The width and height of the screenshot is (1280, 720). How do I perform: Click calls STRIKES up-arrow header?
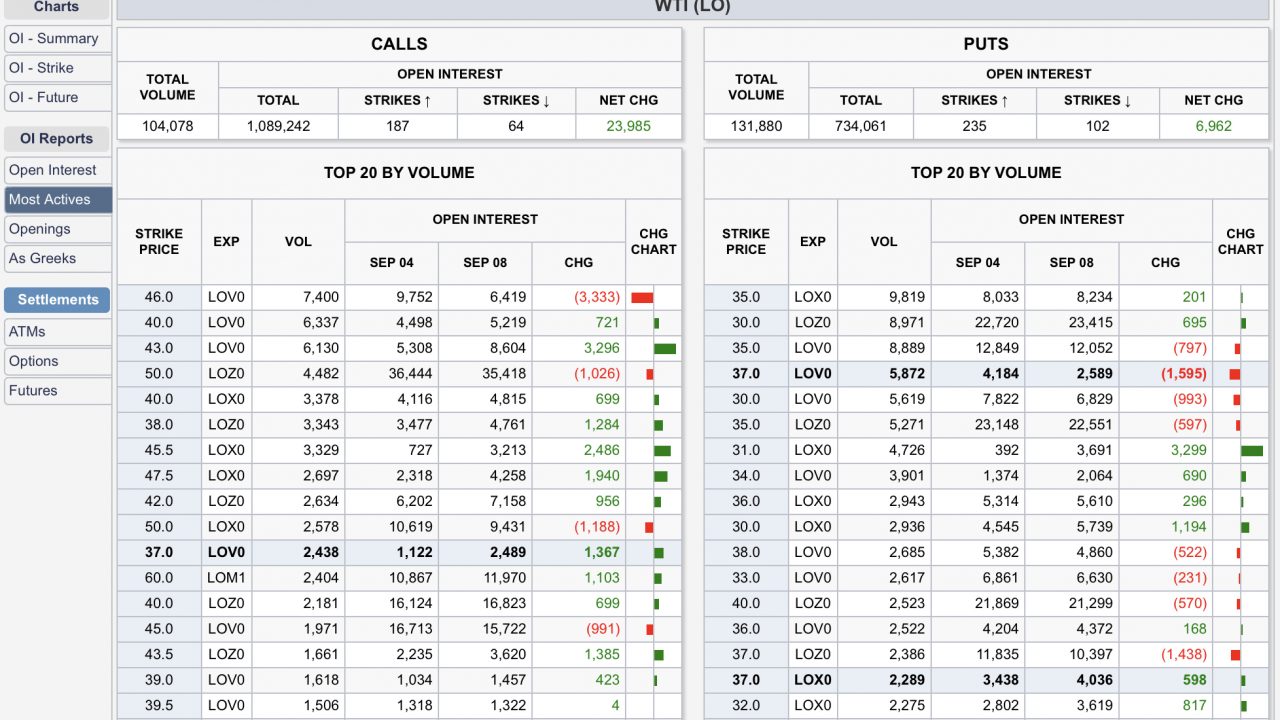[x=397, y=100]
